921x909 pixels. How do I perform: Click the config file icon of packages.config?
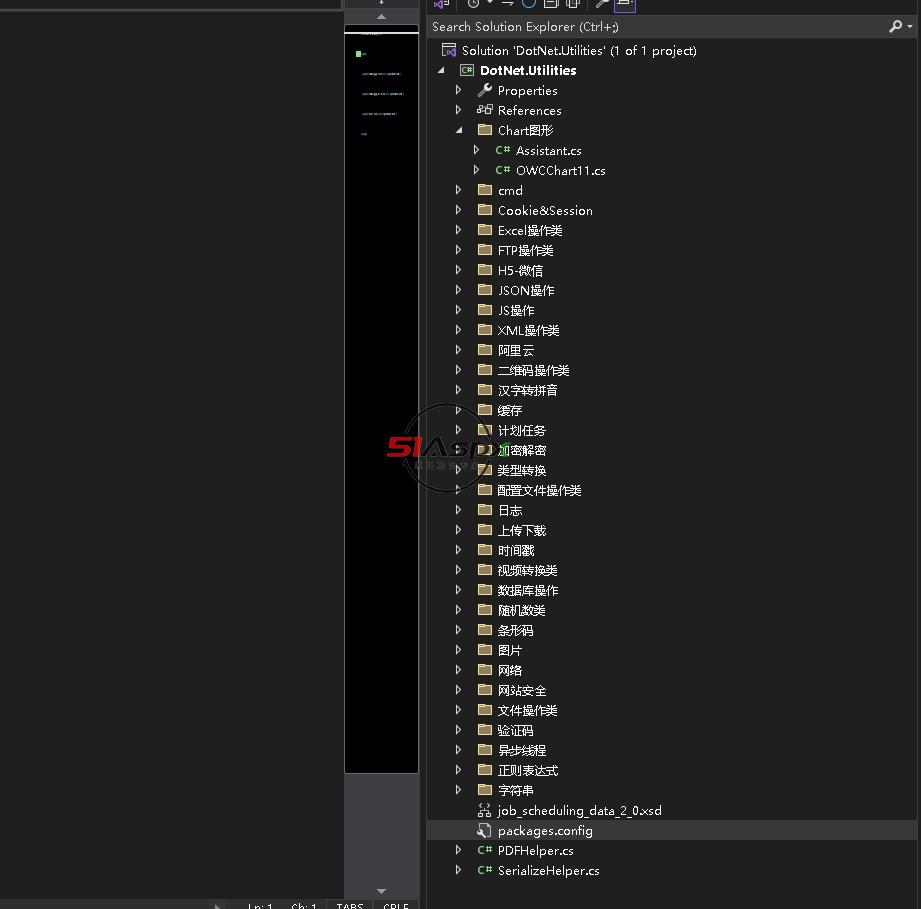[x=484, y=830]
